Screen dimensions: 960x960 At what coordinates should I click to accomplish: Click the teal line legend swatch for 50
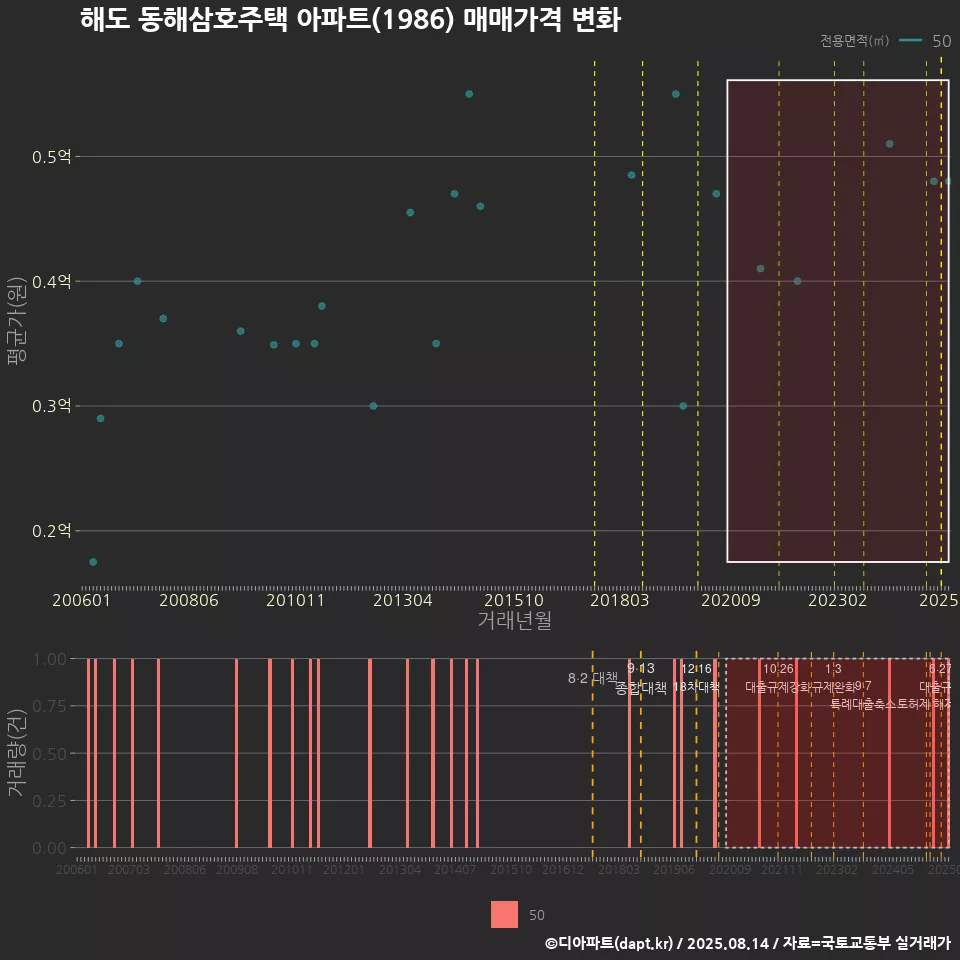coord(910,41)
